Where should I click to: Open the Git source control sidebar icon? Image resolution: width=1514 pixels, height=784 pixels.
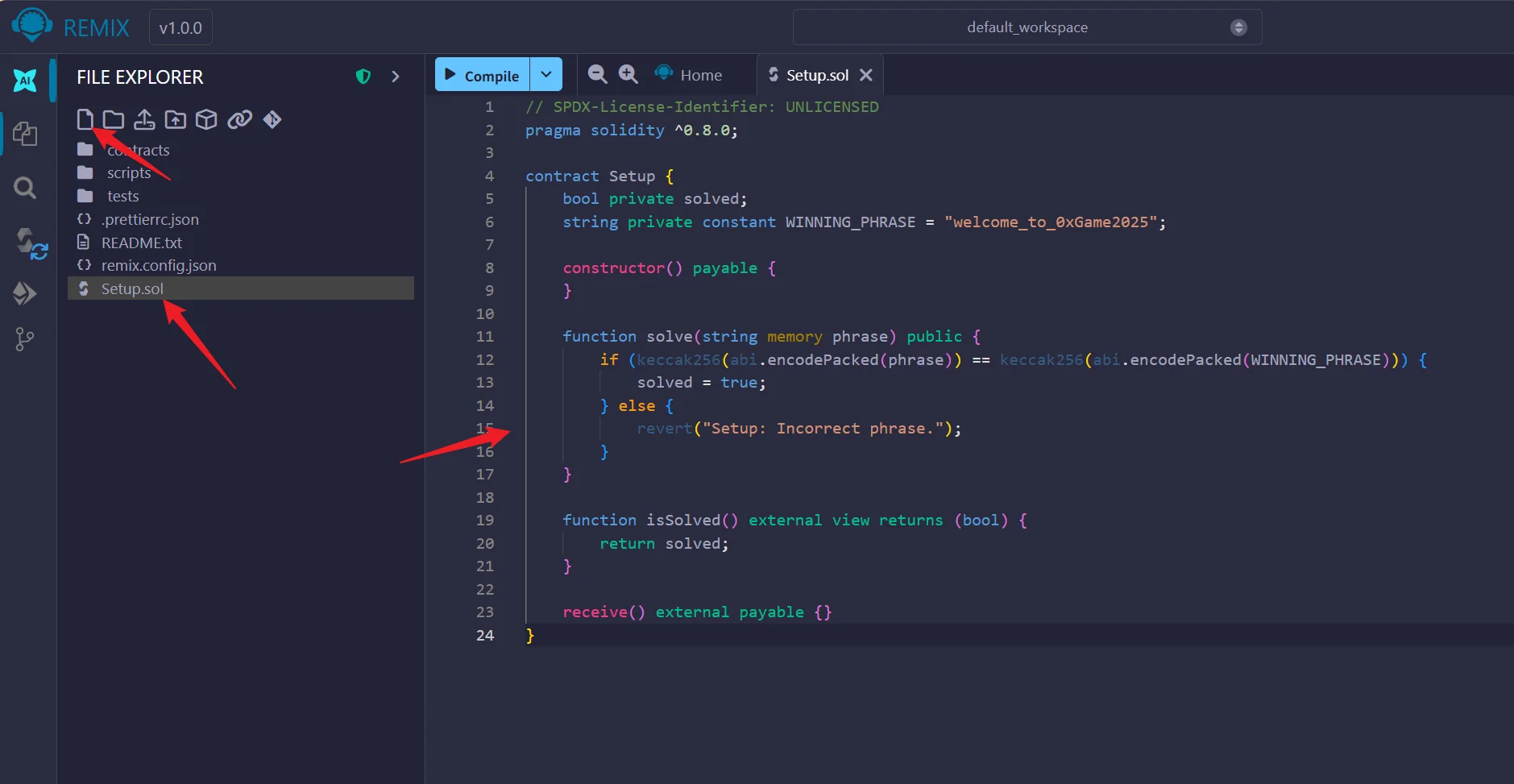point(25,339)
